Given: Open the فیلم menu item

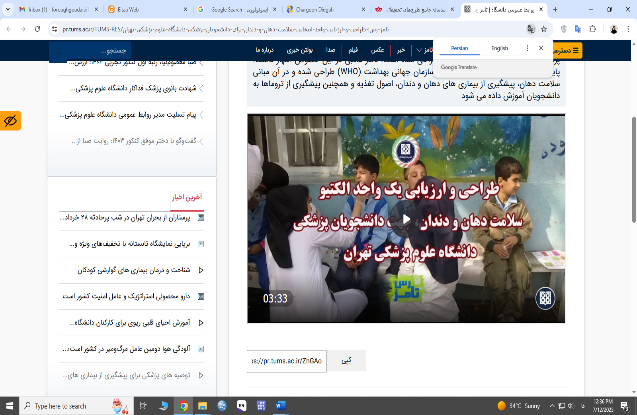Looking at the screenshot, I should click(353, 50).
